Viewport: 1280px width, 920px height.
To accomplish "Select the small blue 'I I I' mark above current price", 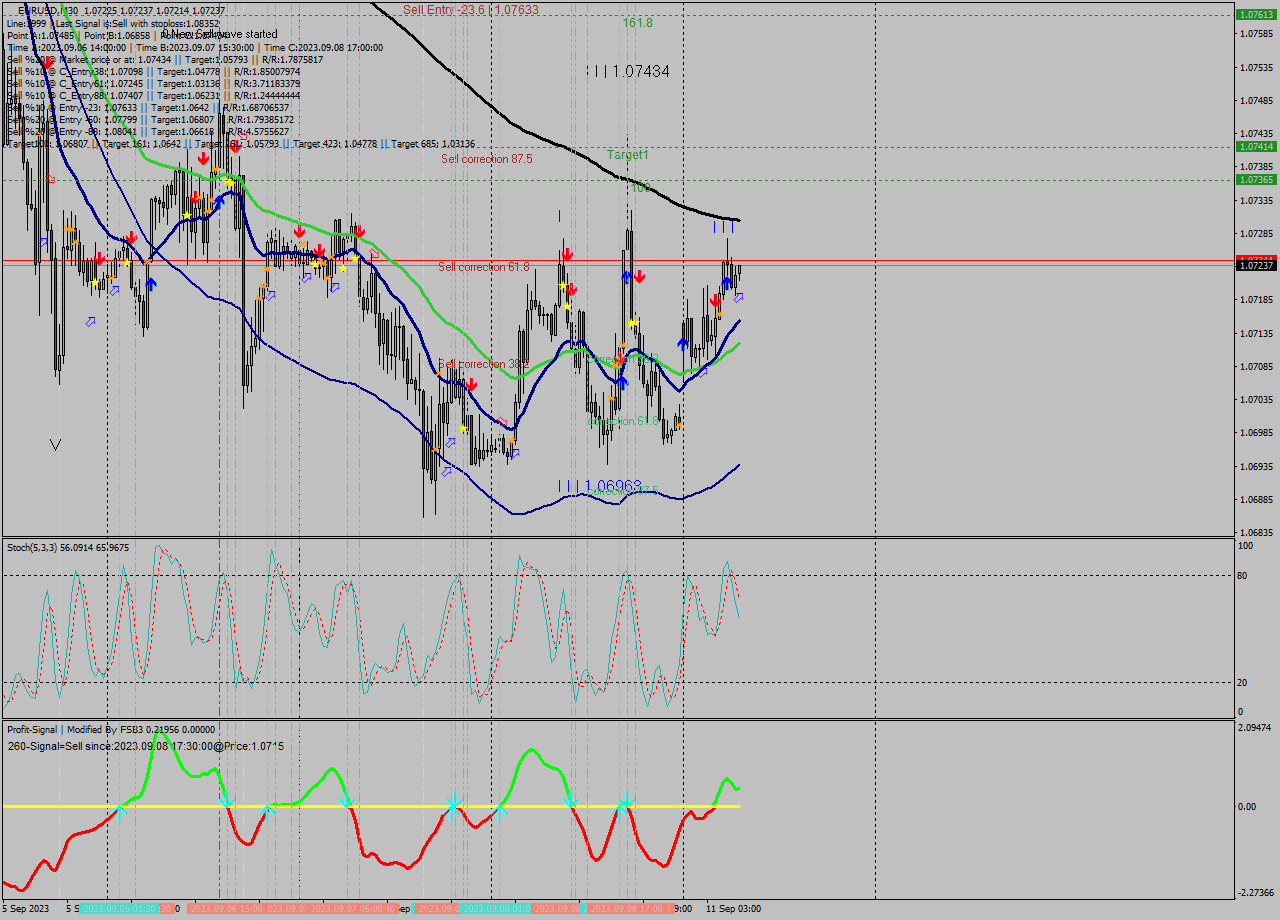I will point(724,228).
